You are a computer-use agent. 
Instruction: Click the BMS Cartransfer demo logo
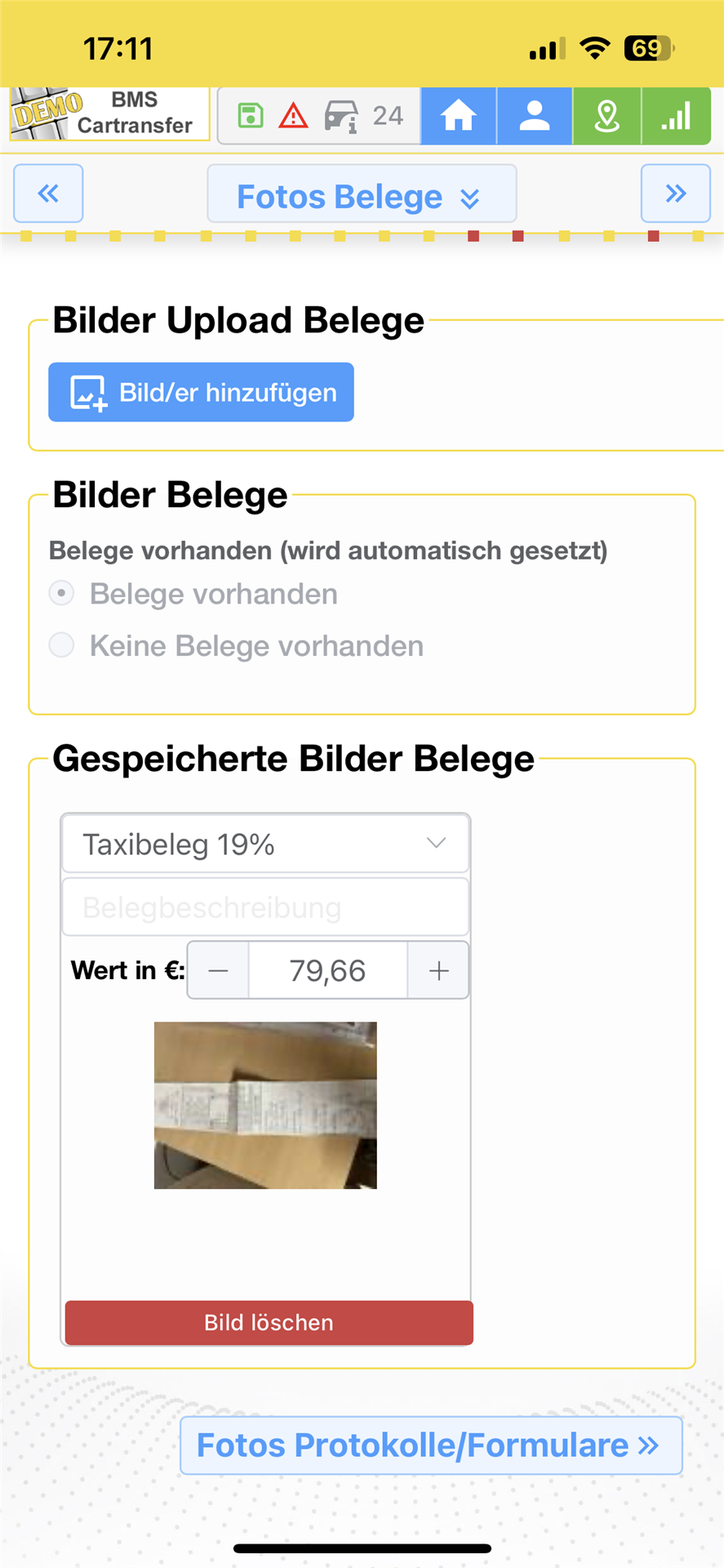click(109, 114)
